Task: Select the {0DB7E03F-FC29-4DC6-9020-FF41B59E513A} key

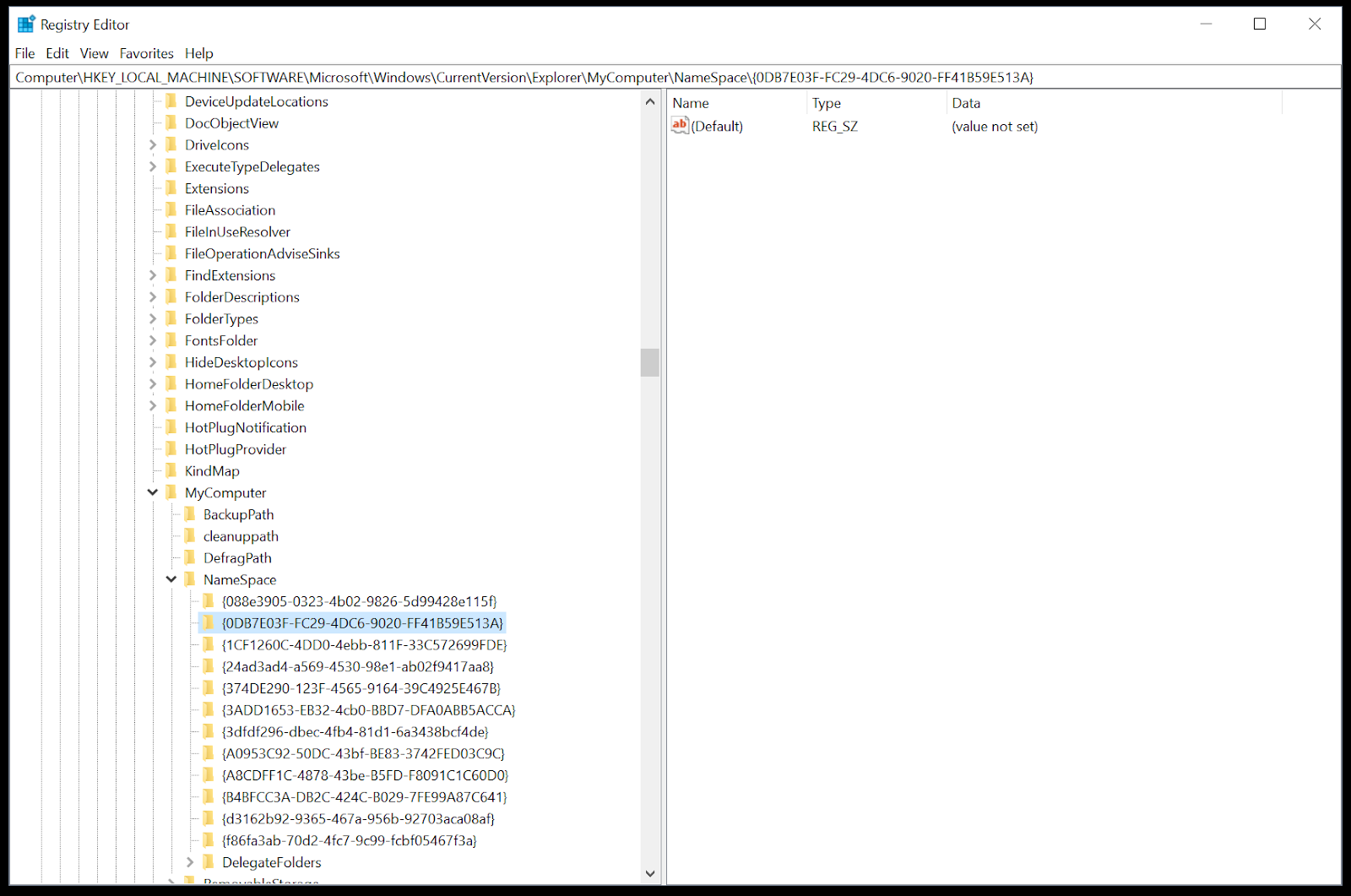Action: pos(362,623)
